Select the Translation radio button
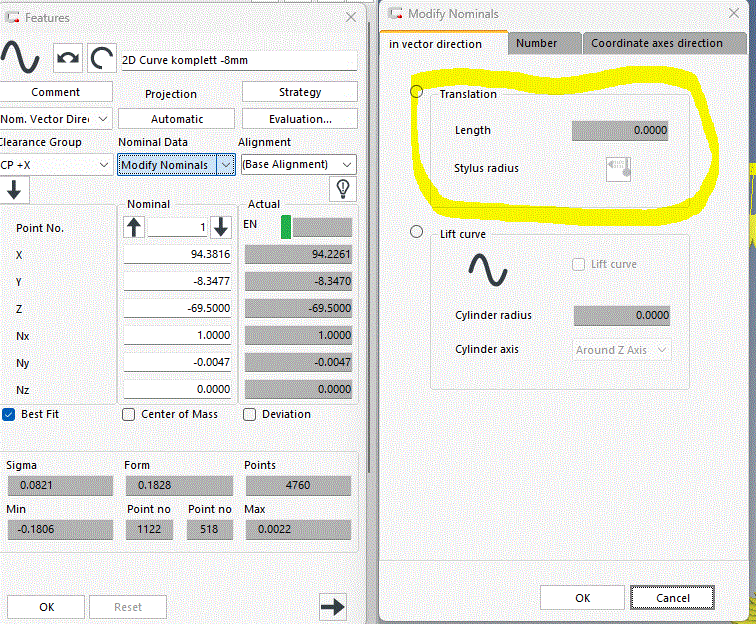Screen dimensions: 756x624 (417, 92)
